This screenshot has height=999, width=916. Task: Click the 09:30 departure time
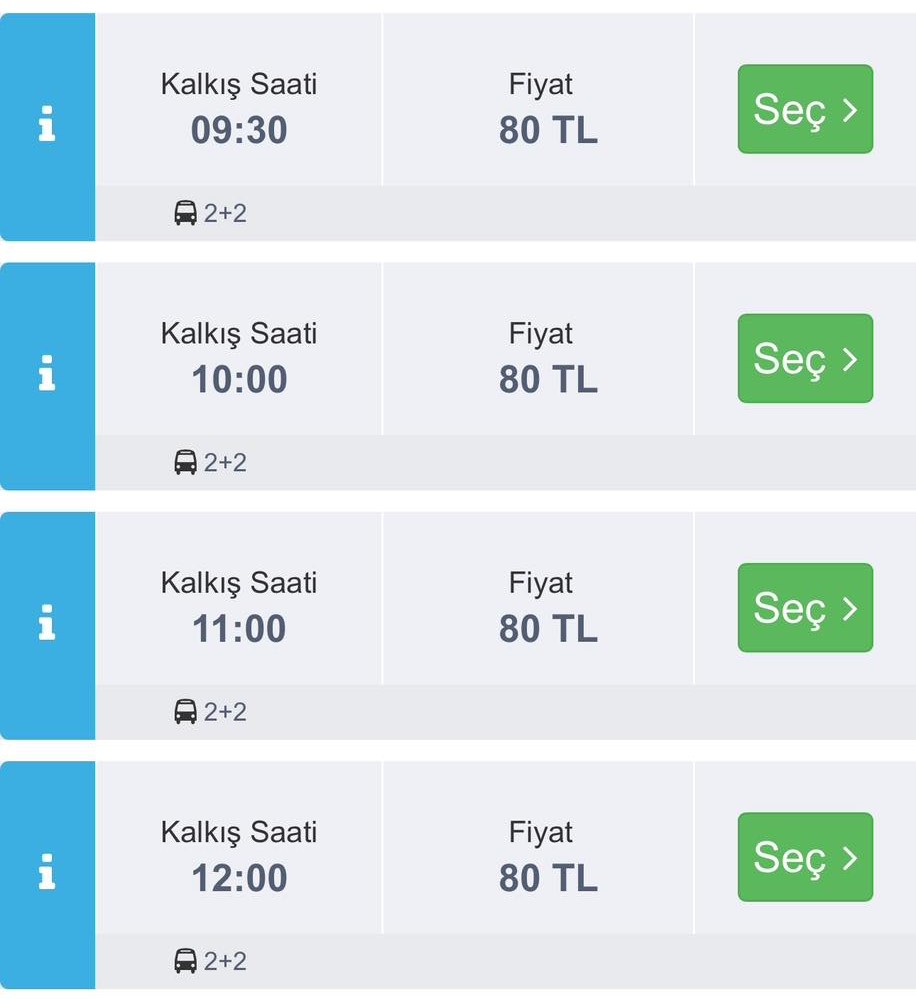(x=239, y=131)
